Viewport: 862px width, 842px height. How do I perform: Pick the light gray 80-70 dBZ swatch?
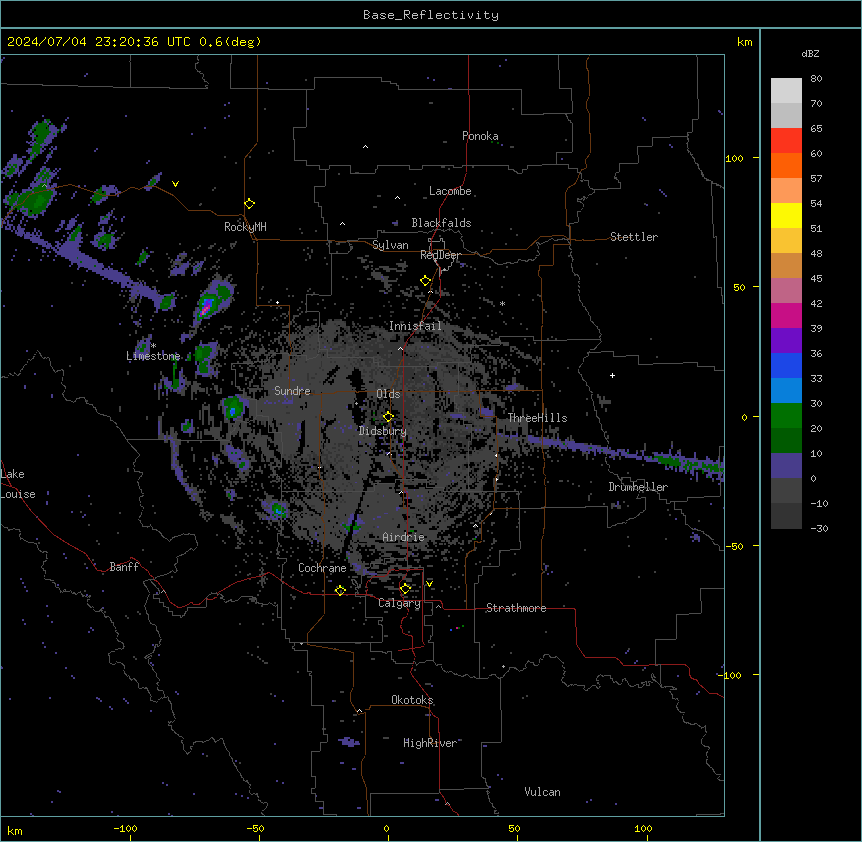786,91
